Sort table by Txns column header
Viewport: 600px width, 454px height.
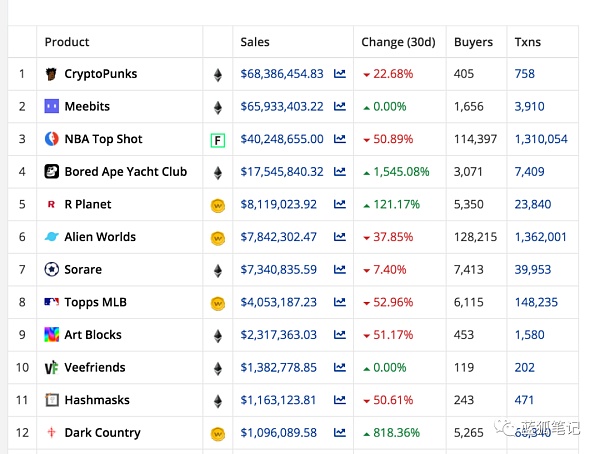[x=527, y=42]
